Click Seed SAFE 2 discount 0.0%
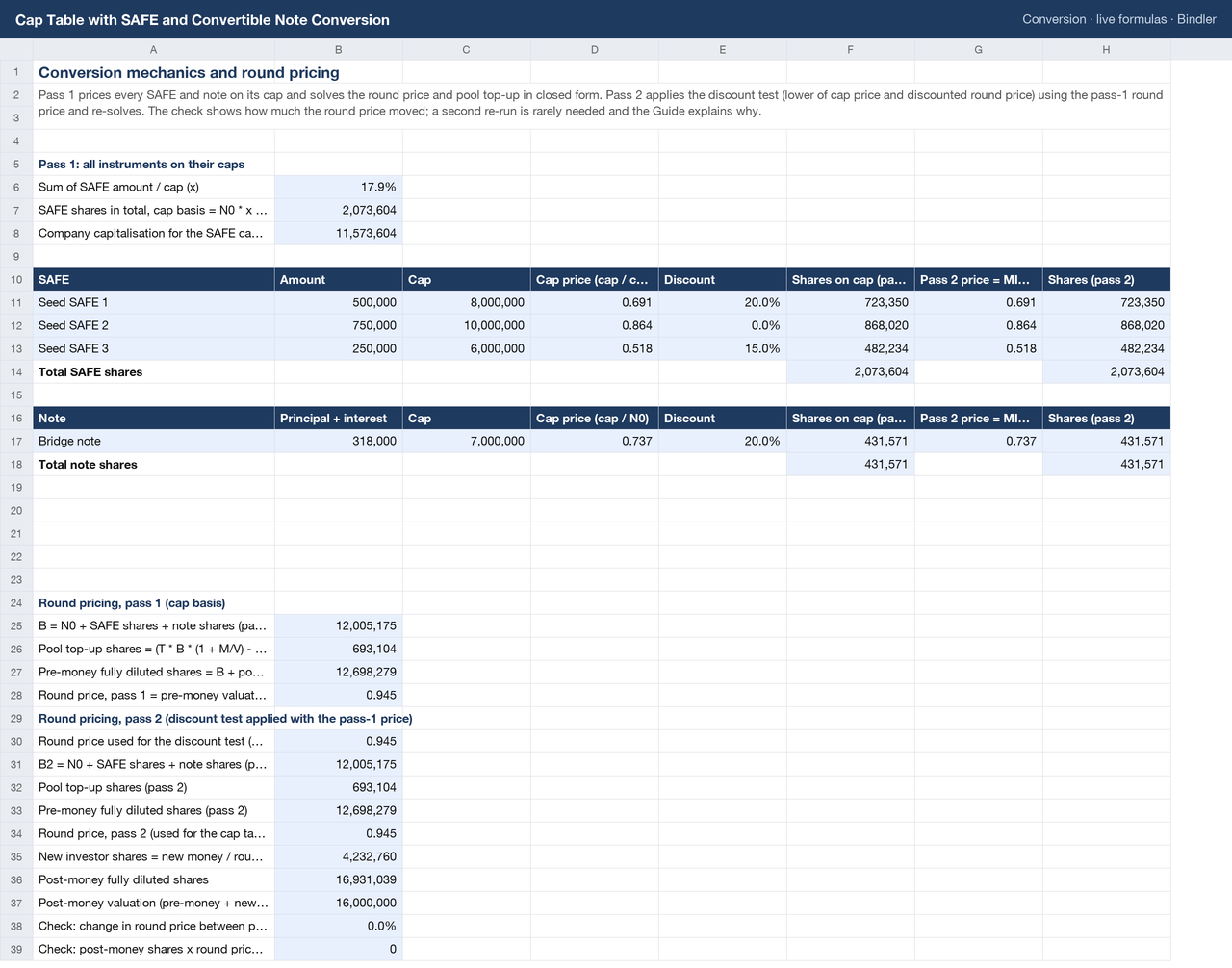This screenshot has width=1232, height=968. [722, 325]
